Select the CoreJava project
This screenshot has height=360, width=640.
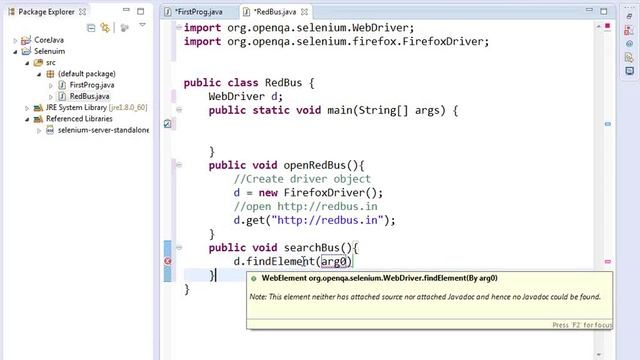pos(49,40)
